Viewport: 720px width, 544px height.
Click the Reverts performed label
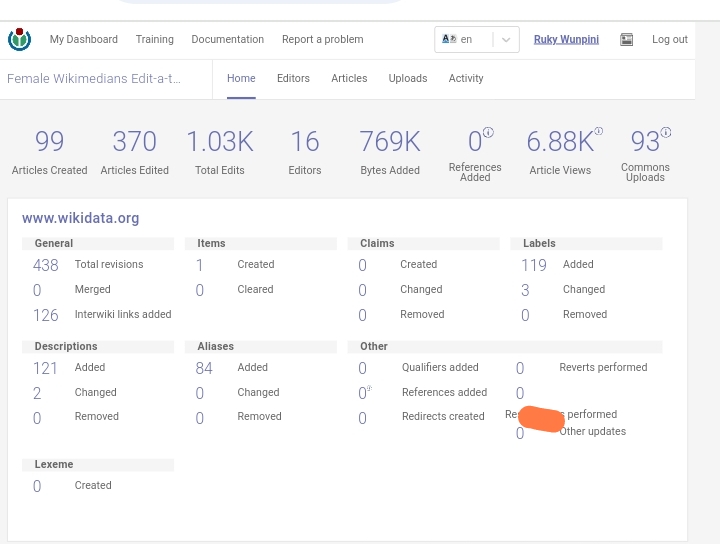coord(603,367)
